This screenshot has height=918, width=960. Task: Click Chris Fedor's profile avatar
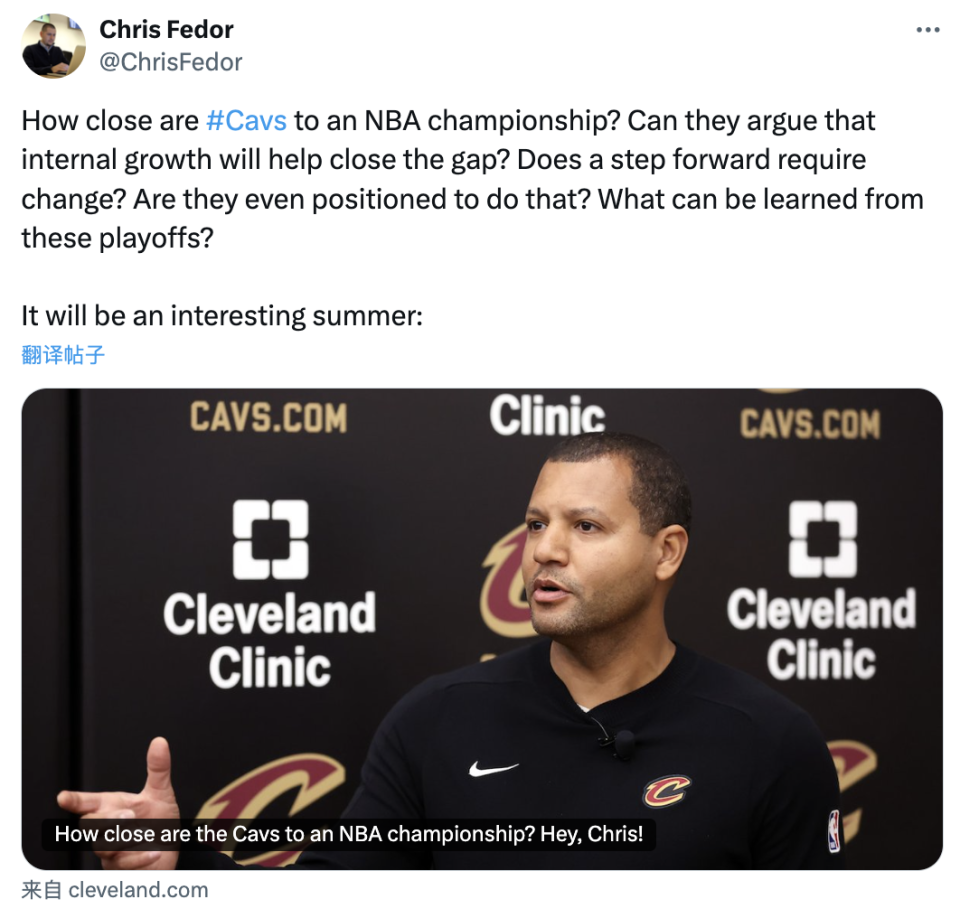(54, 46)
